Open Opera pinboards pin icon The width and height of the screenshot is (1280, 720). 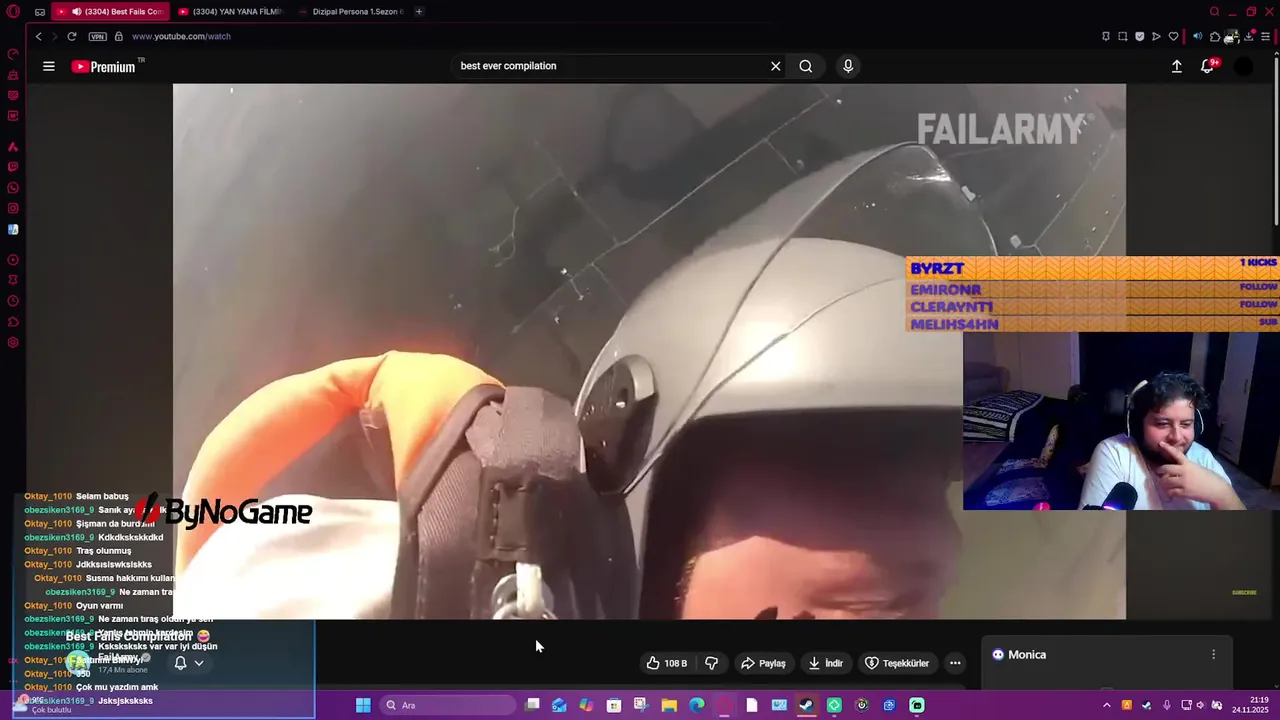(x=1105, y=36)
